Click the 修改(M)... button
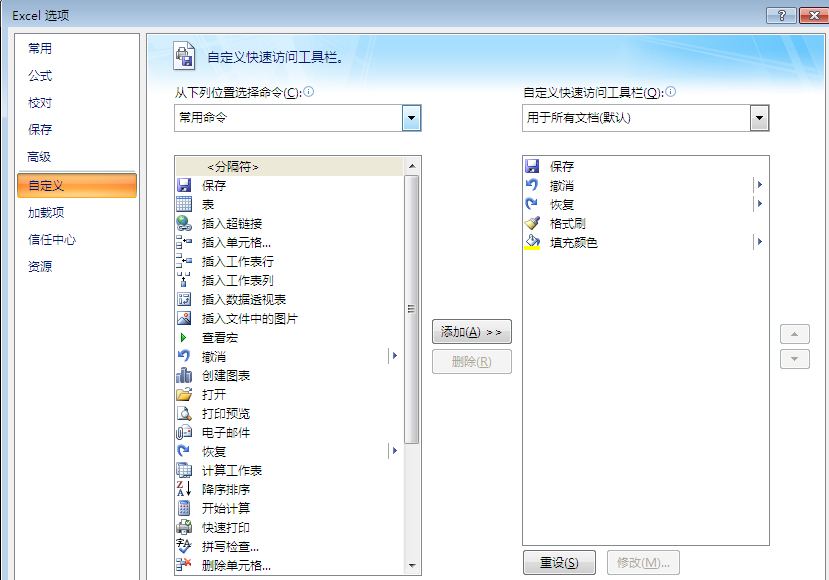This screenshot has height=580, width=829. point(643,563)
